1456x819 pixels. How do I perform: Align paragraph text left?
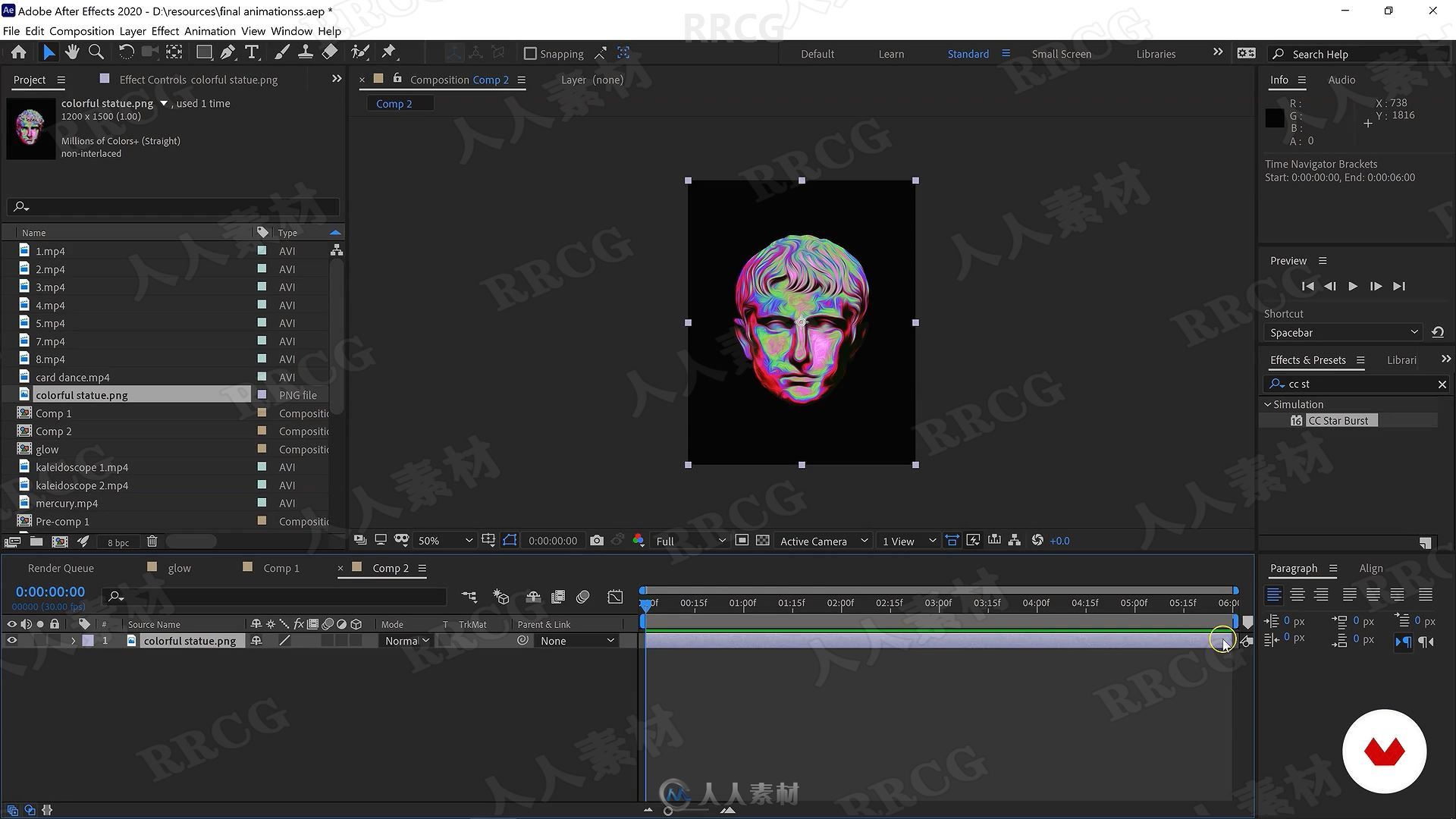(1274, 595)
